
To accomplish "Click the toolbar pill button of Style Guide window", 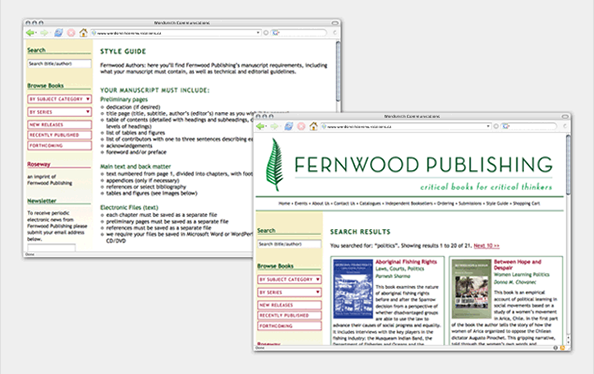I will (x=335, y=23).
